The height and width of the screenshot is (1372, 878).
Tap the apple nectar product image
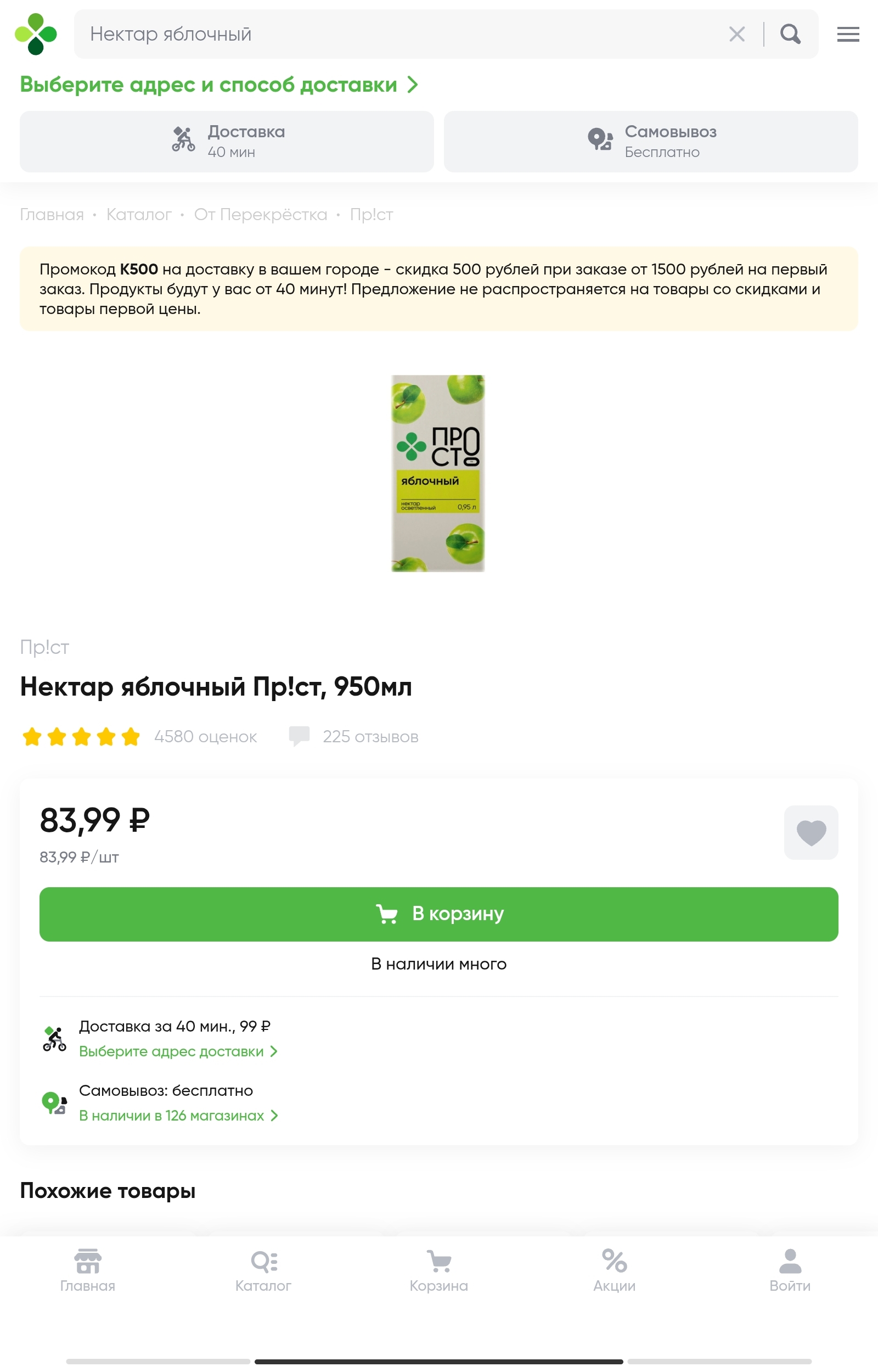click(438, 473)
